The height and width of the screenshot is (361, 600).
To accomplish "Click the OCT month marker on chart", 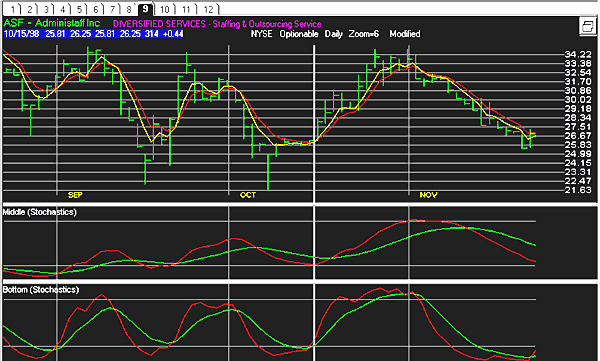I will [248, 195].
